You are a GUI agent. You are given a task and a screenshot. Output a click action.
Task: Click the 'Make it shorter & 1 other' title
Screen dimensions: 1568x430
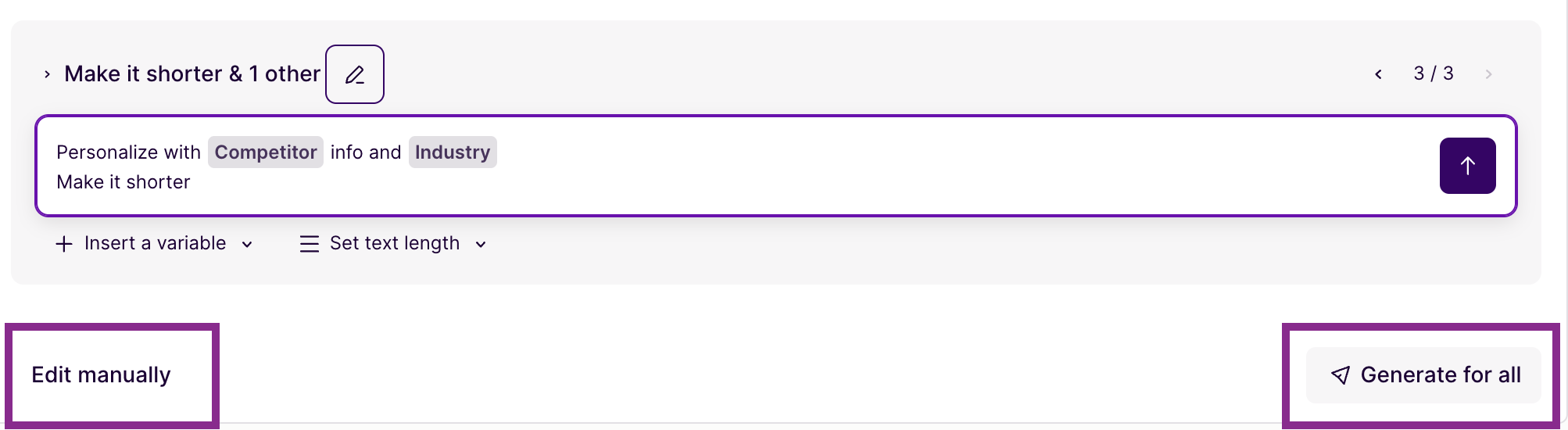(x=192, y=73)
